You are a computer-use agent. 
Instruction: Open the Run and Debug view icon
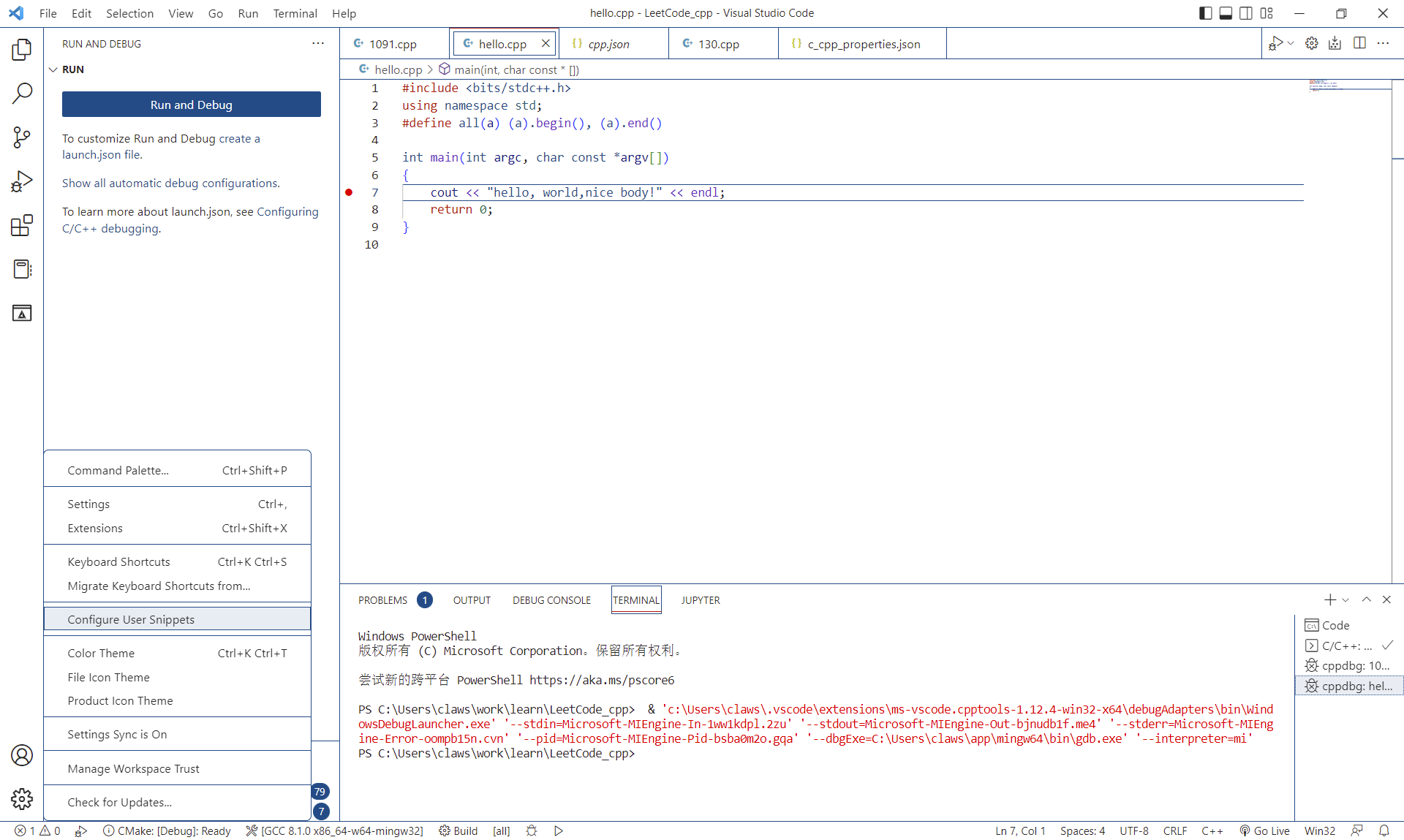(x=22, y=181)
